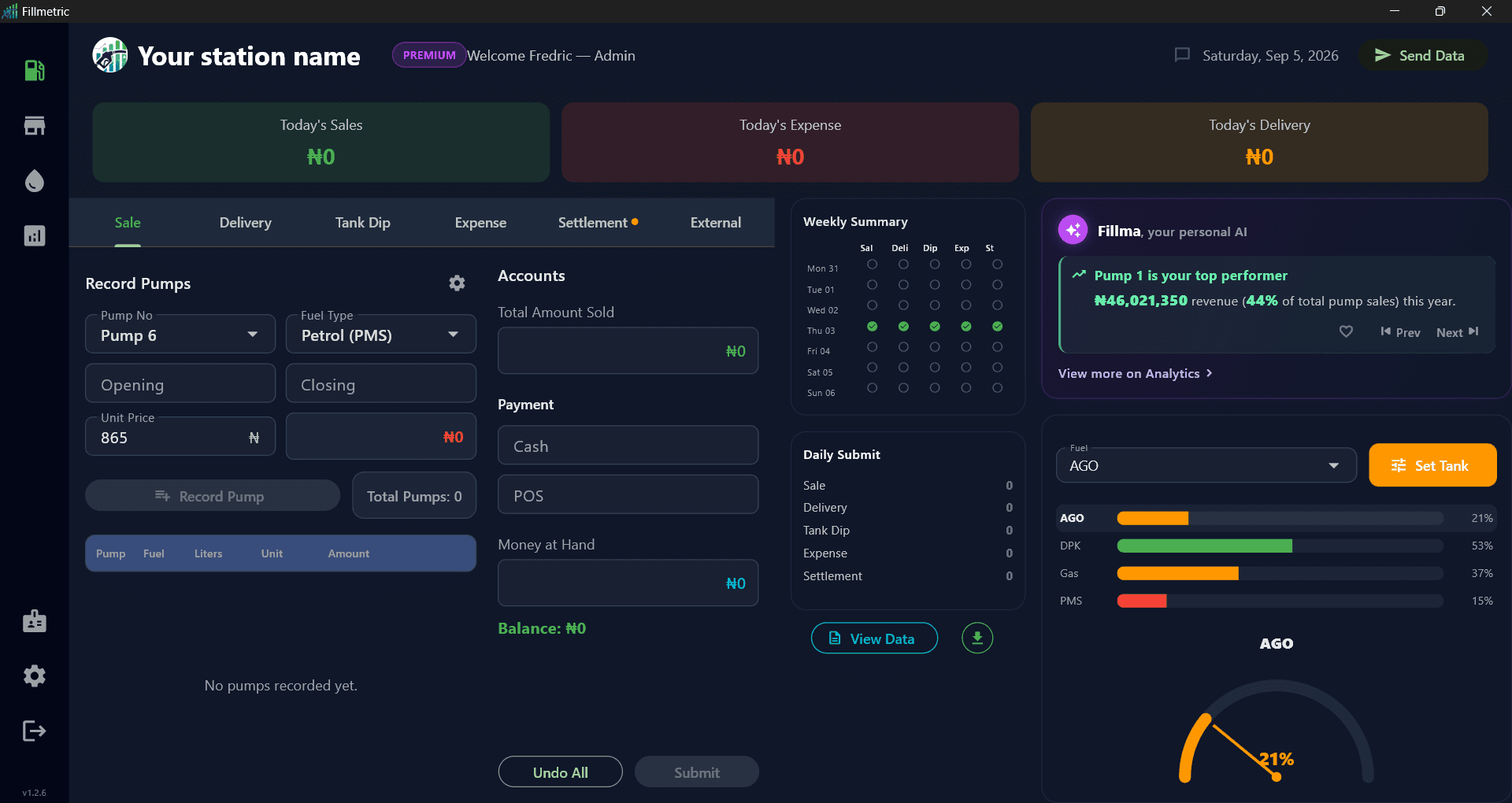This screenshot has width=1512, height=803.
Task: Toggle Friday 04 Expense status circle
Action: [x=966, y=346]
